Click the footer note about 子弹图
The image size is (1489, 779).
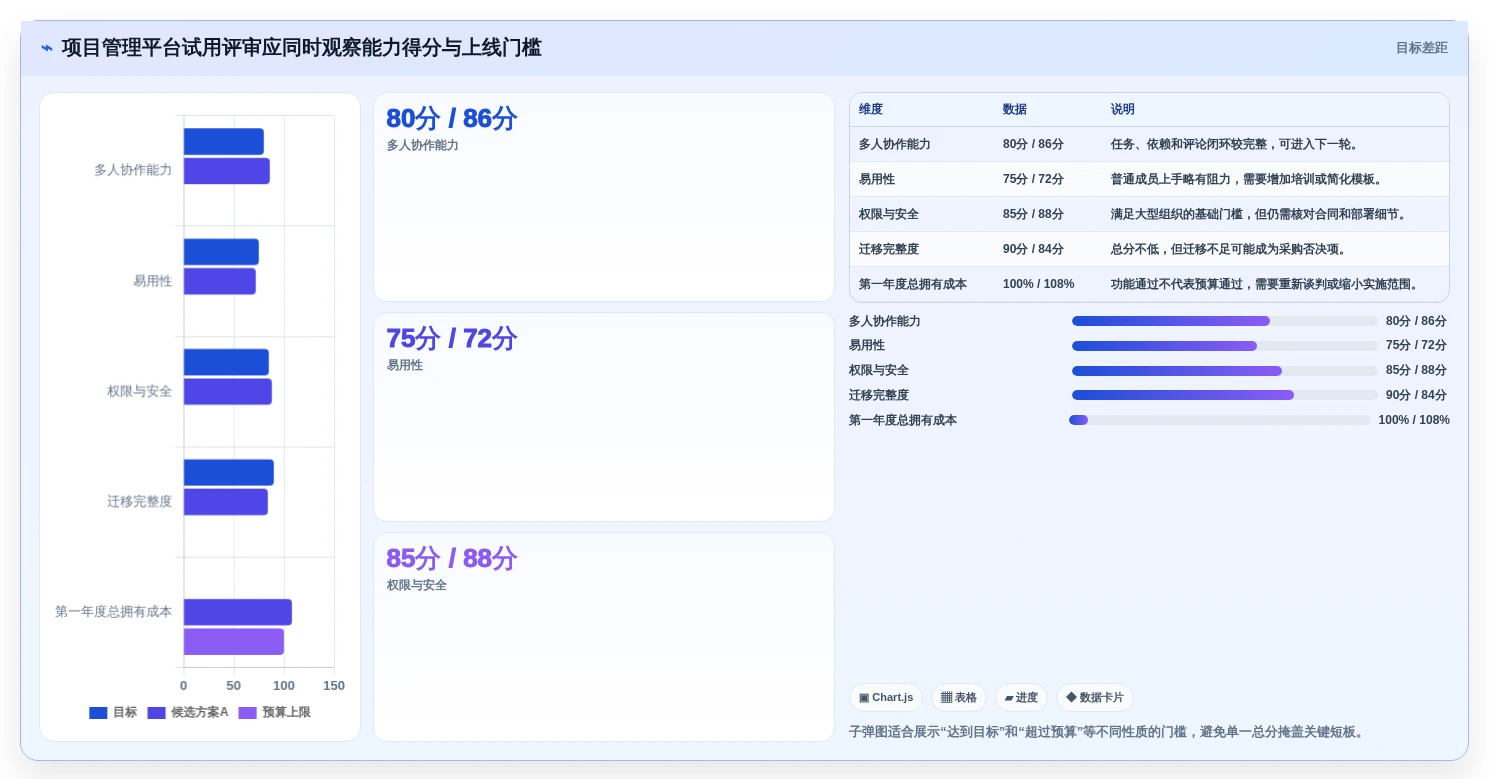pyautogui.click(x=1107, y=732)
